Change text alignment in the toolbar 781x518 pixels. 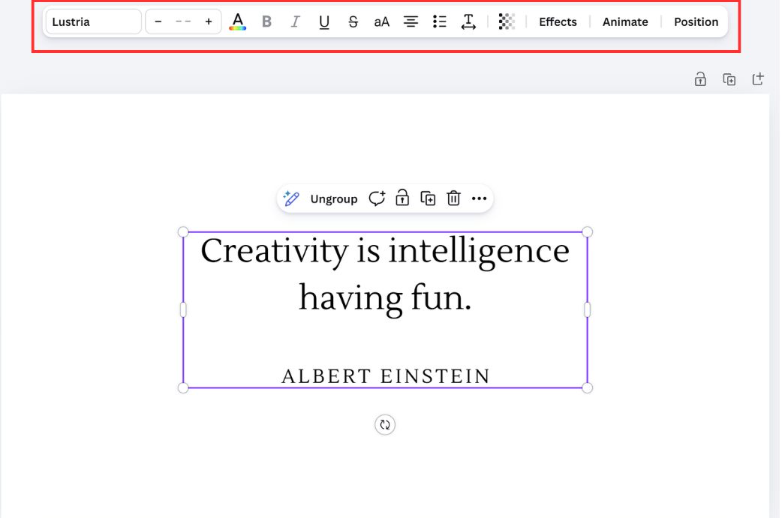(x=410, y=22)
